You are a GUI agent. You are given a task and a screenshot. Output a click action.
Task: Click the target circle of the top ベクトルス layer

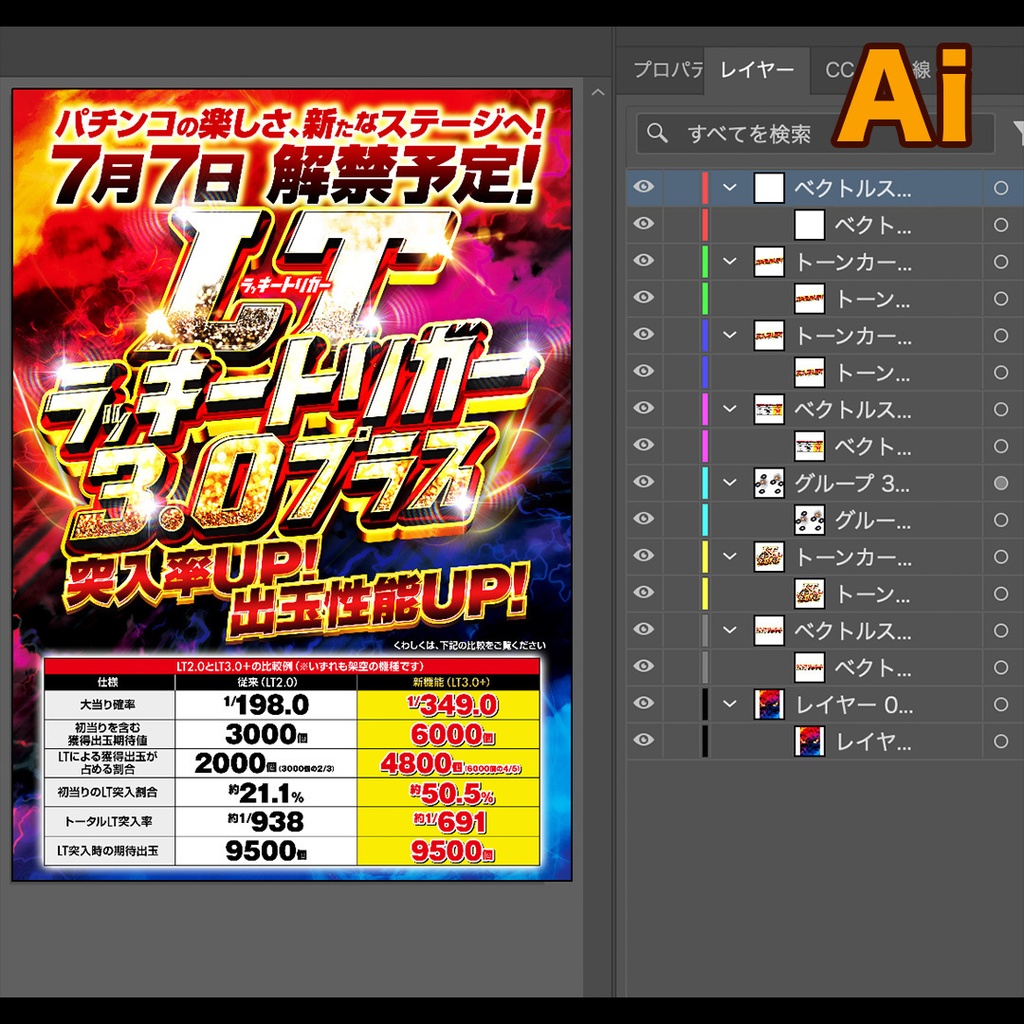click(x=1001, y=187)
